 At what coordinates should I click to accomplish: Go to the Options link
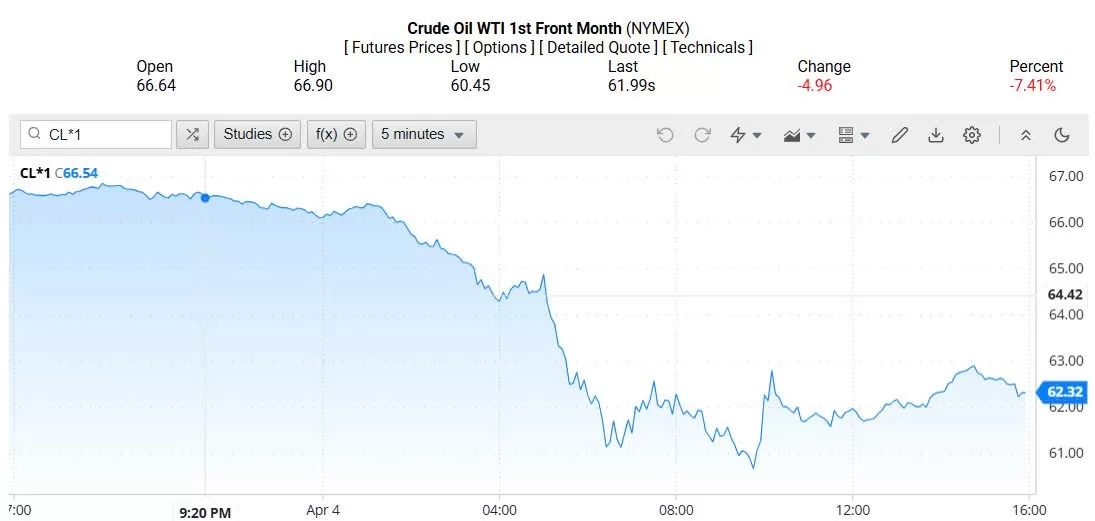[500, 47]
